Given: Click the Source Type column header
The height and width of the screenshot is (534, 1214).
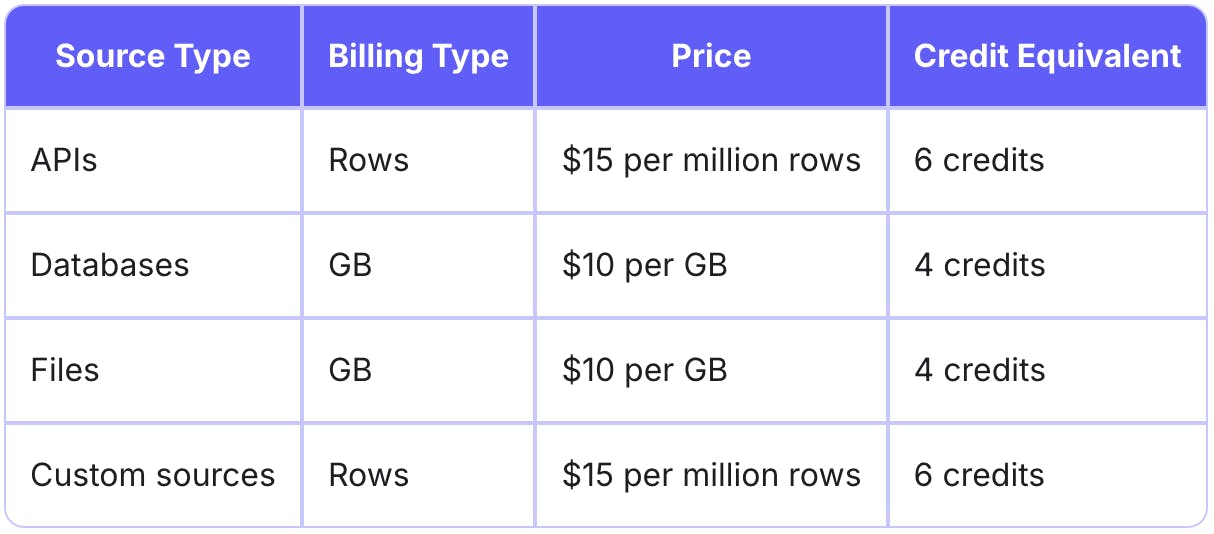Looking at the screenshot, I should (153, 56).
